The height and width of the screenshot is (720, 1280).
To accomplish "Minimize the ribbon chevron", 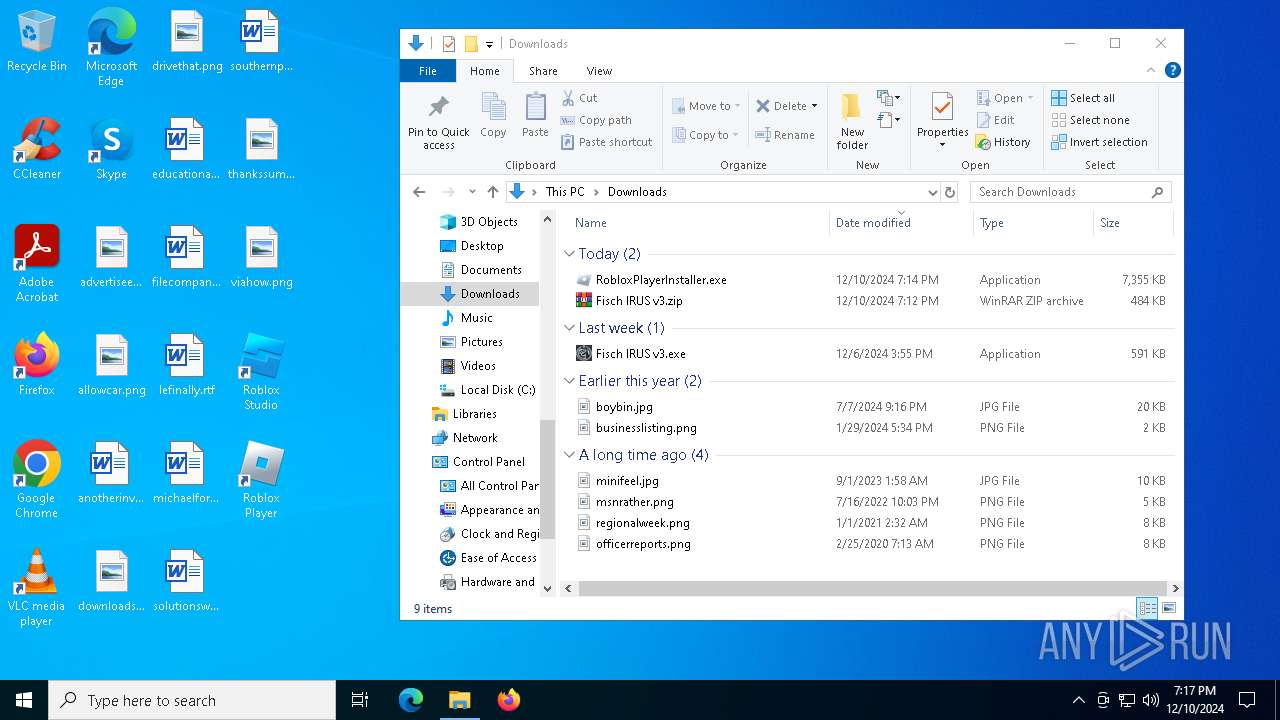I will [x=1150, y=70].
